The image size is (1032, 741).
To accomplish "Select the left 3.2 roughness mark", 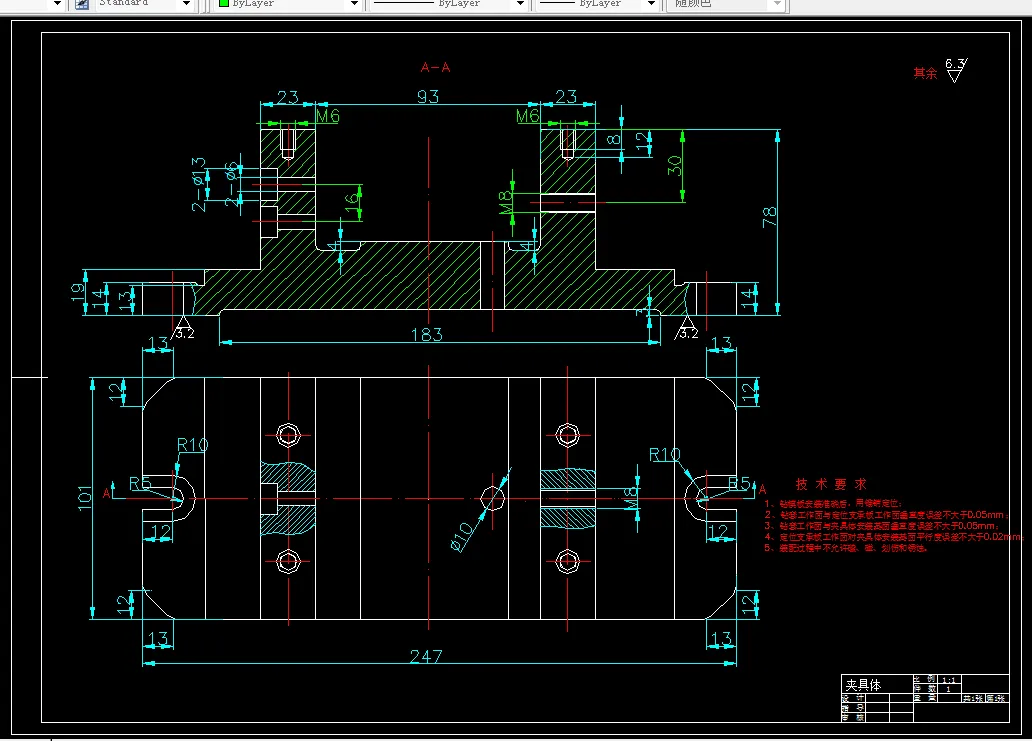I will click(x=182, y=329).
